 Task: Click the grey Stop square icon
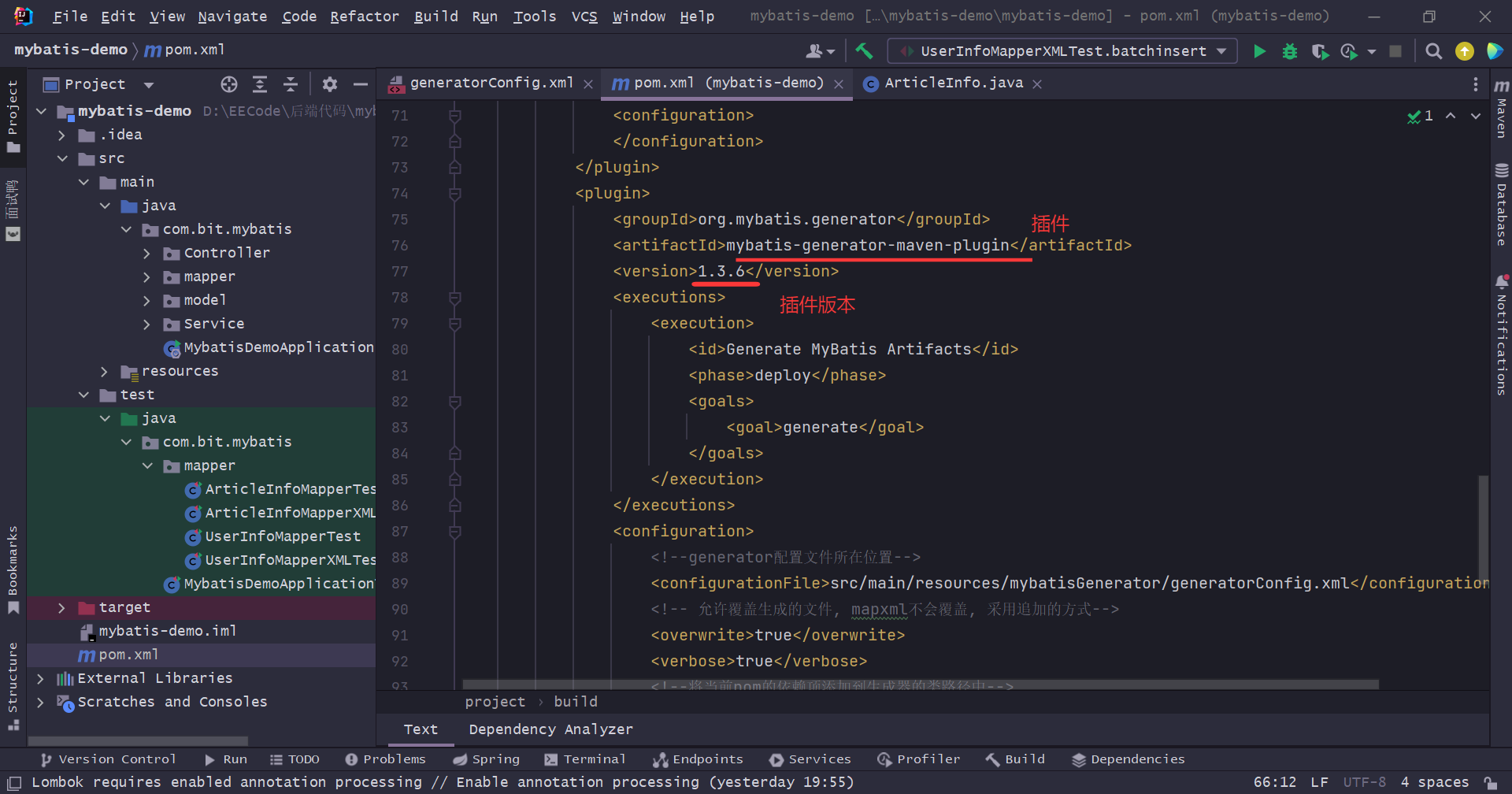[x=1395, y=51]
